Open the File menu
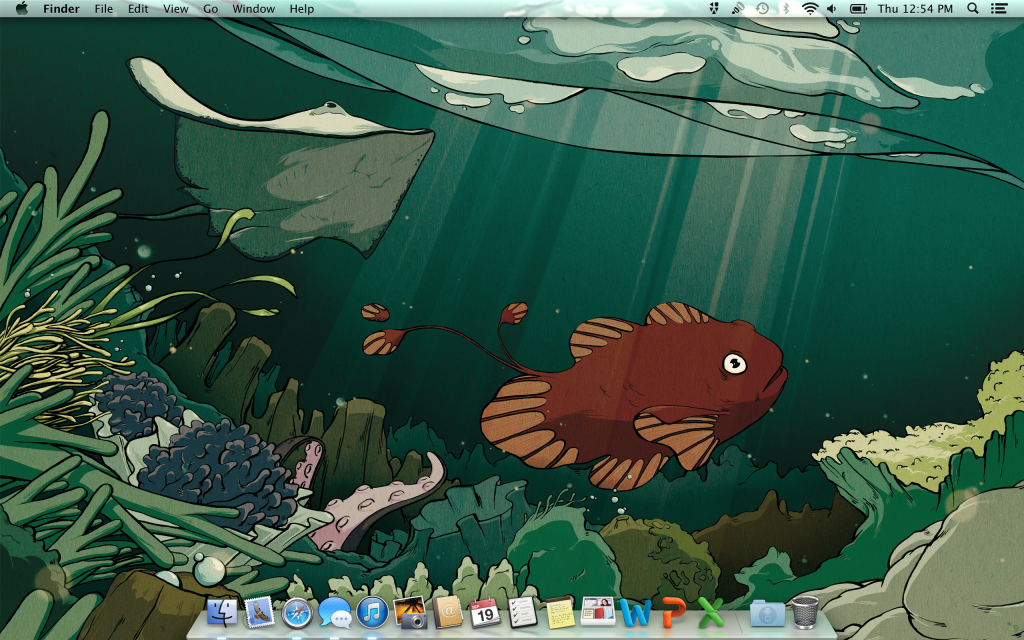The height and width of the screenshot is (640, 1024). 103,8
